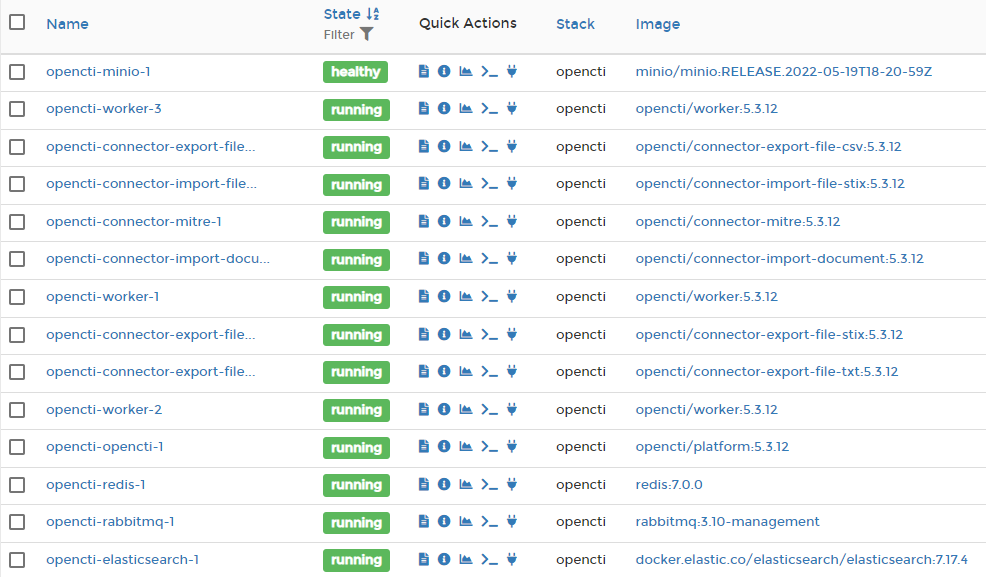View logs of opencti-elasticsearch-1

(423, 560)
